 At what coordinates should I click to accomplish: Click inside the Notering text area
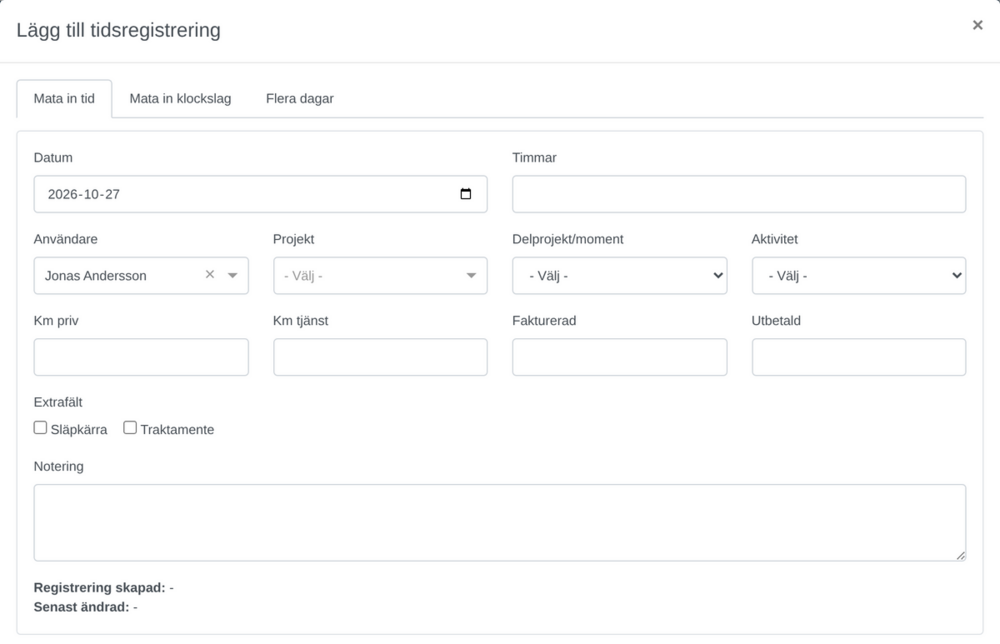tap(500, 523)
